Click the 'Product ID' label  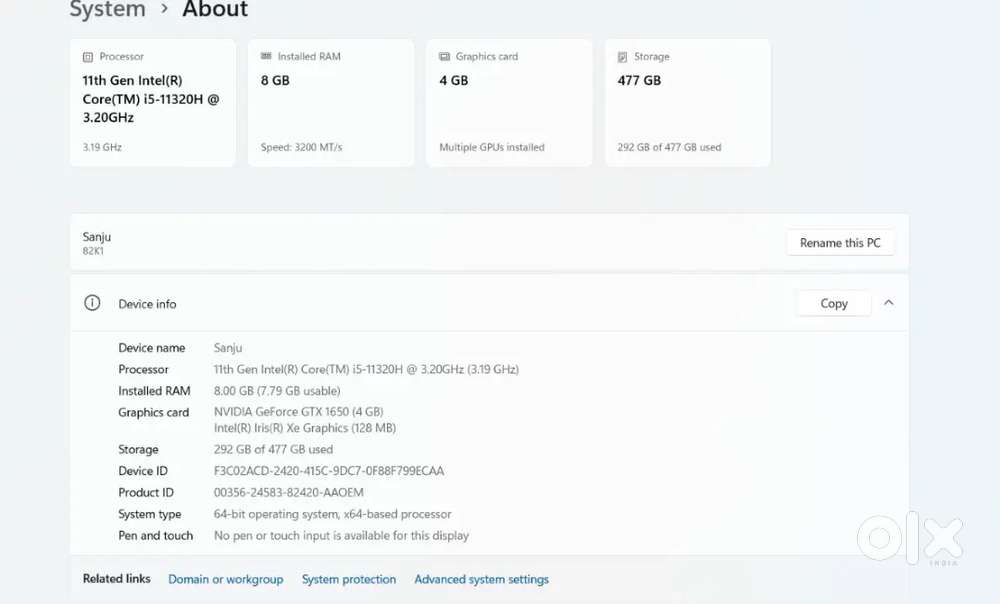click(x=145, y=492)
